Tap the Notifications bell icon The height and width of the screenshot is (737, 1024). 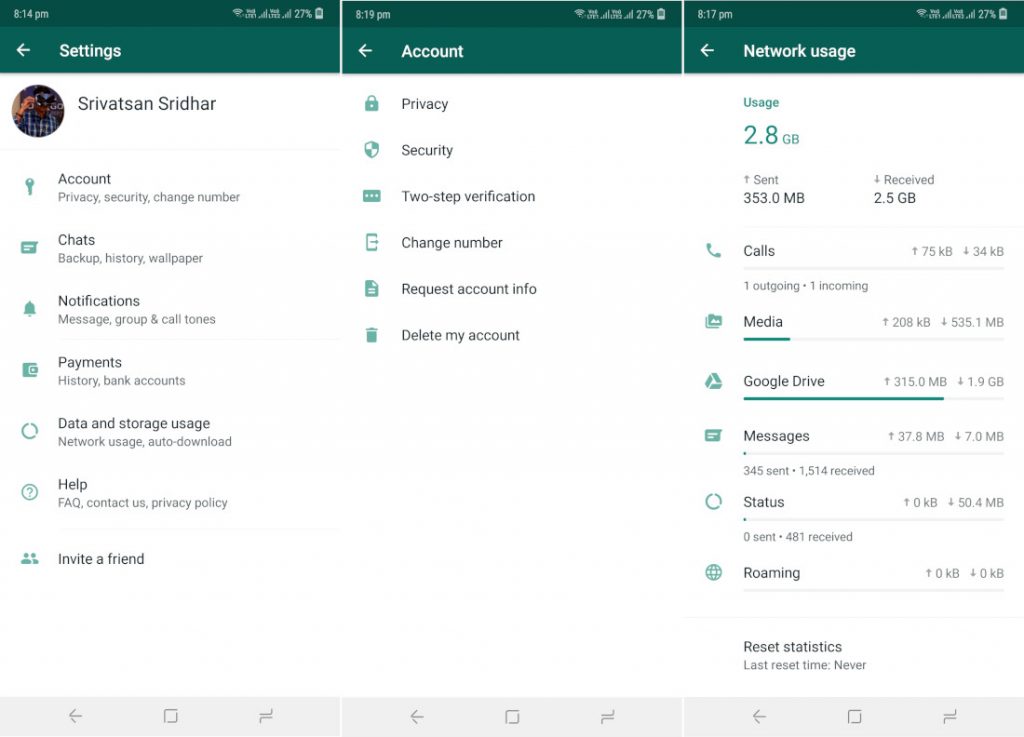click(30, 308)
